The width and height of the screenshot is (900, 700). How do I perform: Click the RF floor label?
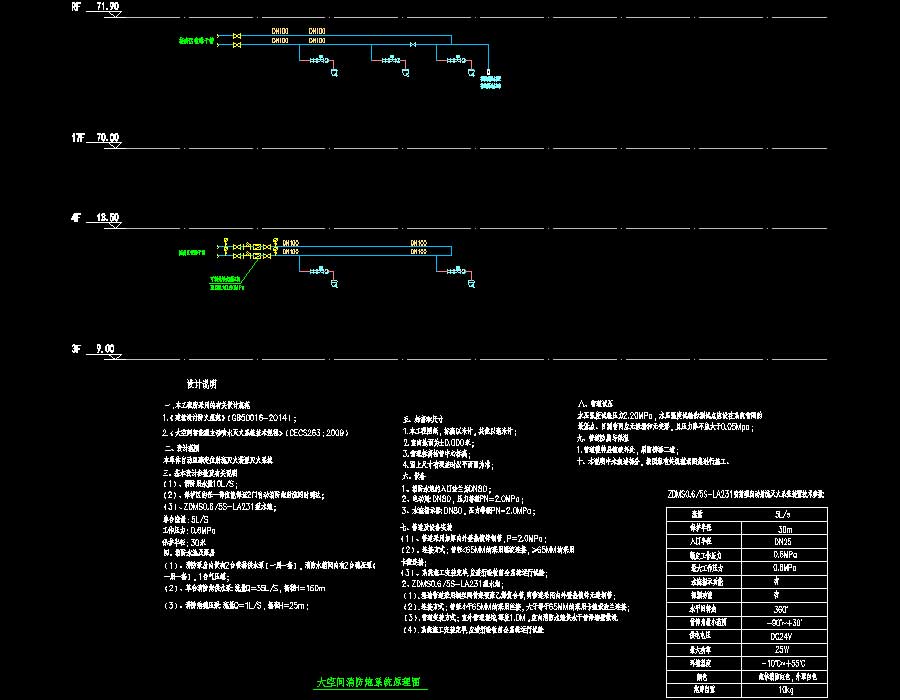point(76,7)
